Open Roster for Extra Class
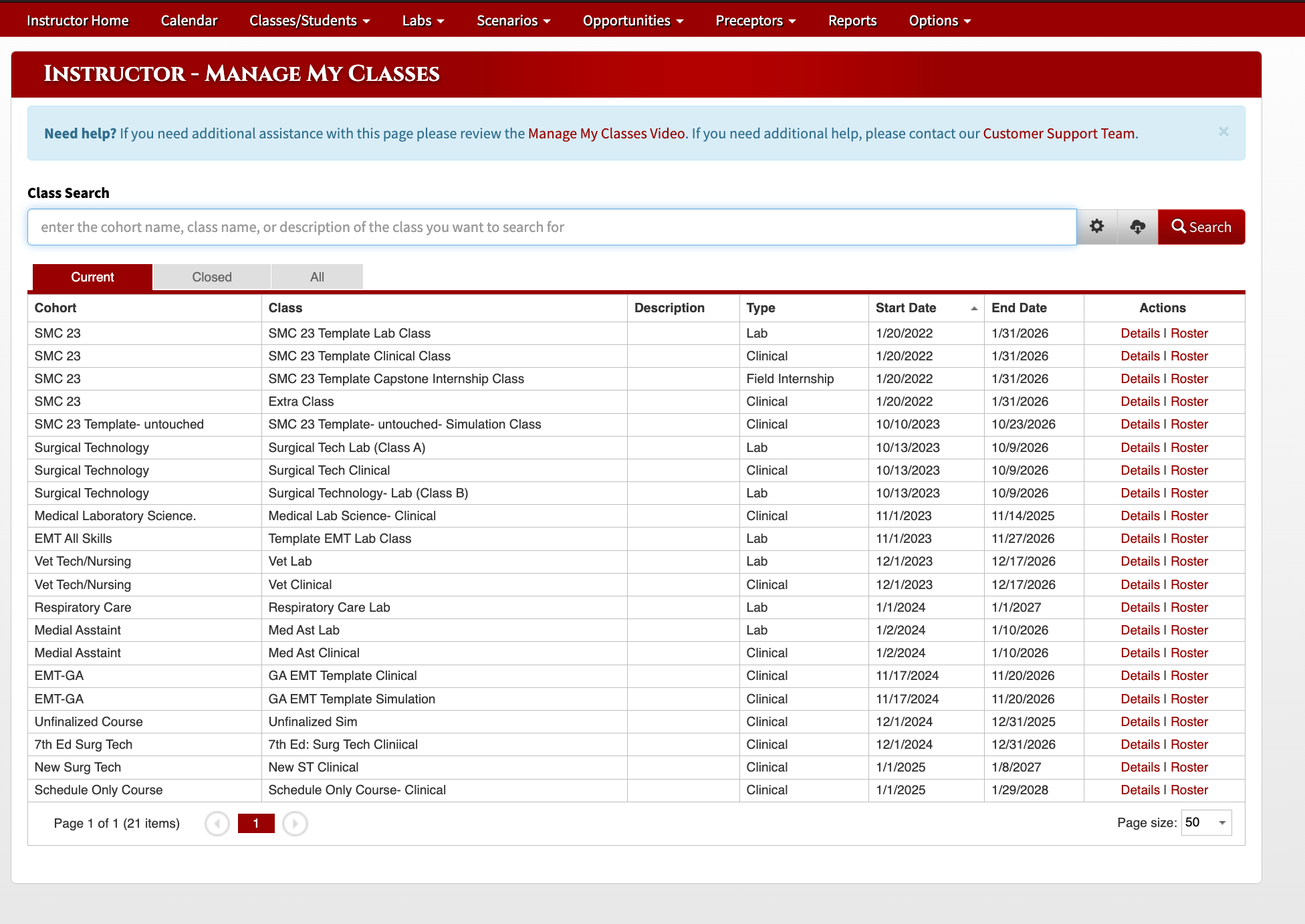Image resolution: width=1305 pixels, height=924 pixels. tap(1189, 401)
